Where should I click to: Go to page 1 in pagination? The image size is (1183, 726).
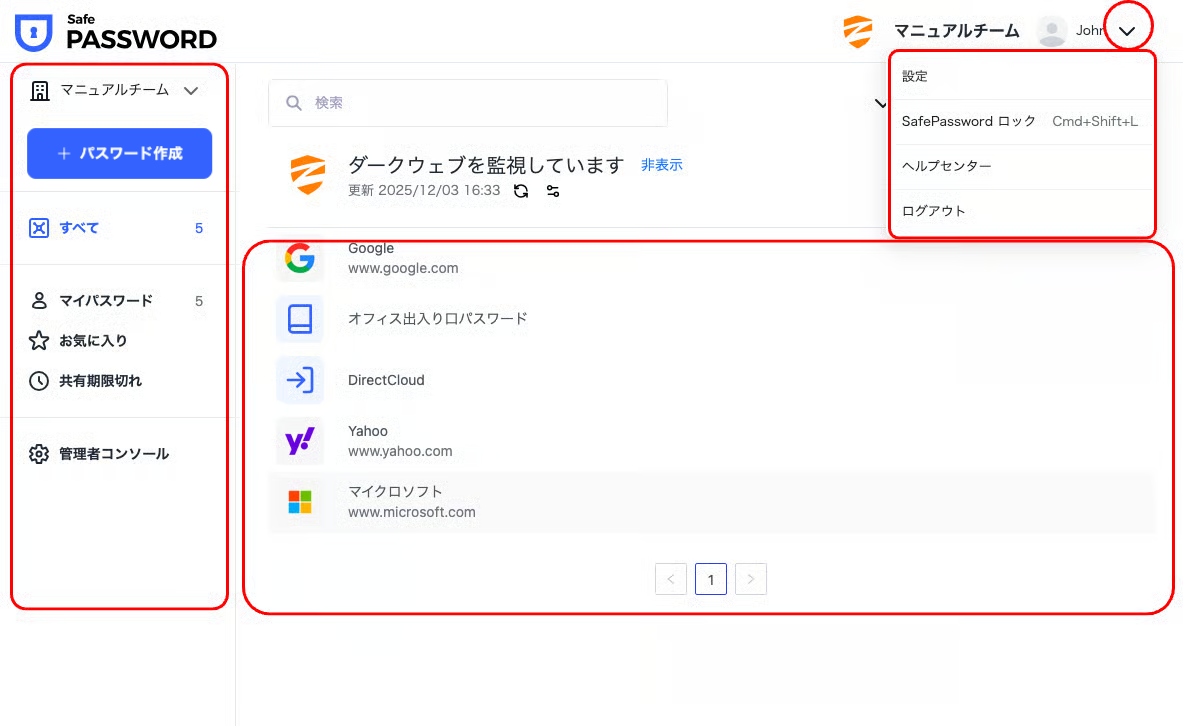(711, 579)
